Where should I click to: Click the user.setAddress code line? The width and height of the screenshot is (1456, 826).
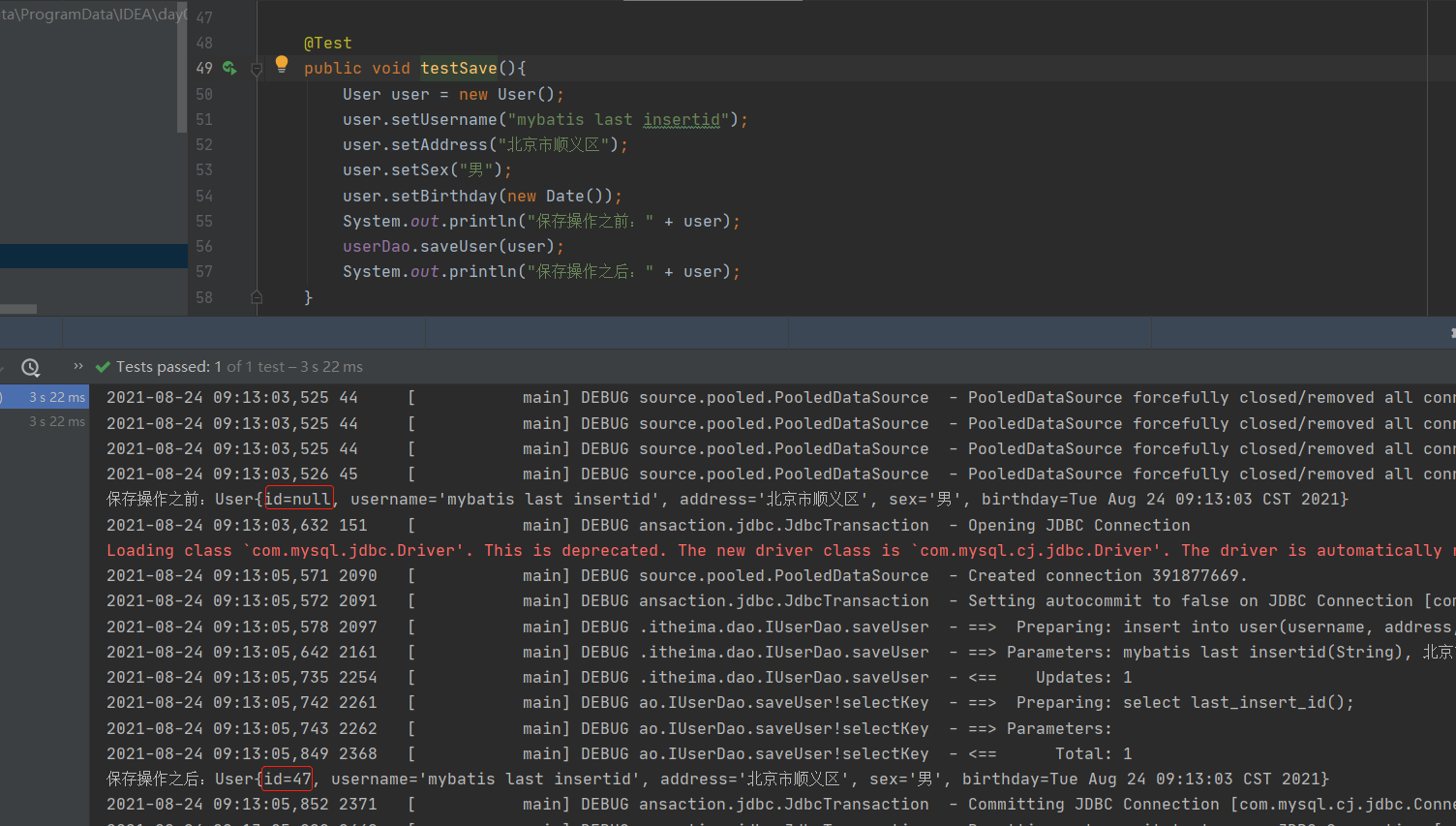point(485,144)
